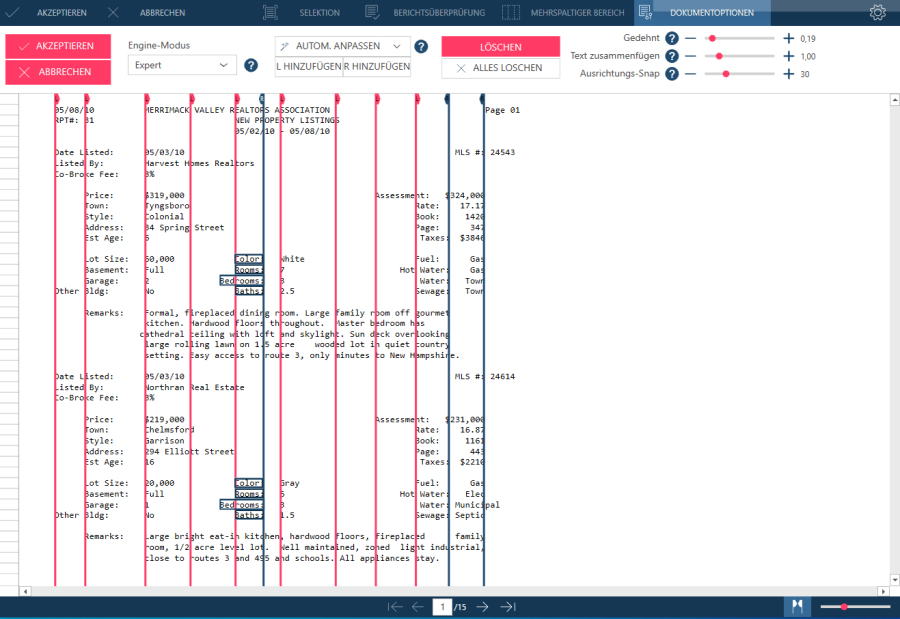900x619 pixels.
Task: Click MLS number 24614
Action: coord(502,377)
